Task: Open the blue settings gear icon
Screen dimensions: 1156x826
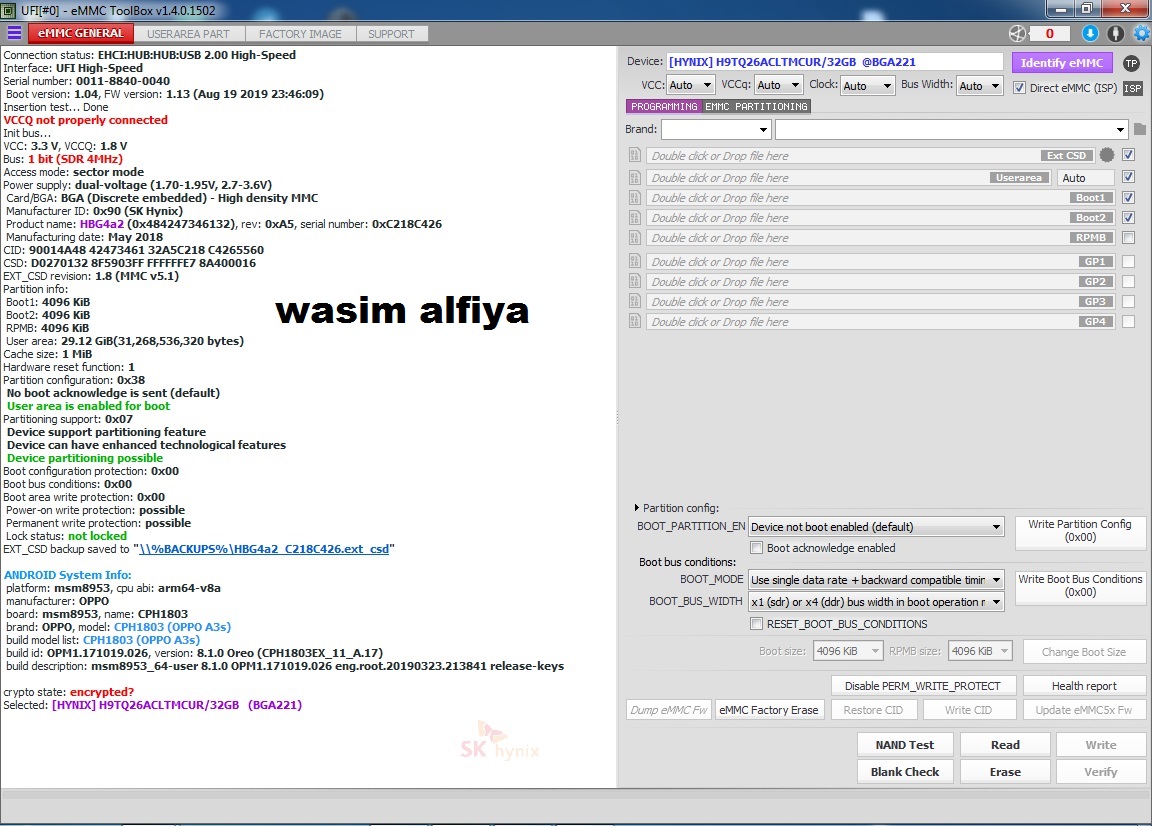Action: click(x=1142, y=33)
